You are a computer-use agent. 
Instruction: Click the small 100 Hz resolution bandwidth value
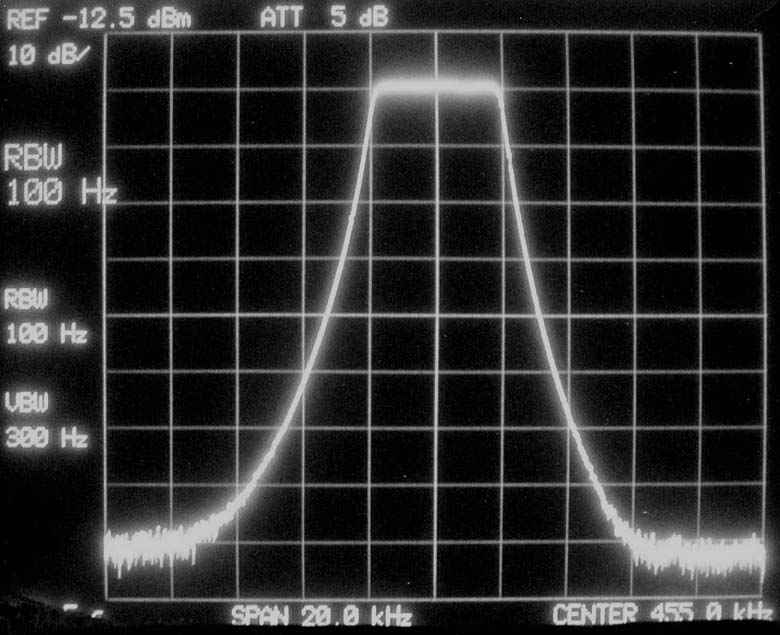click(46, 334)
